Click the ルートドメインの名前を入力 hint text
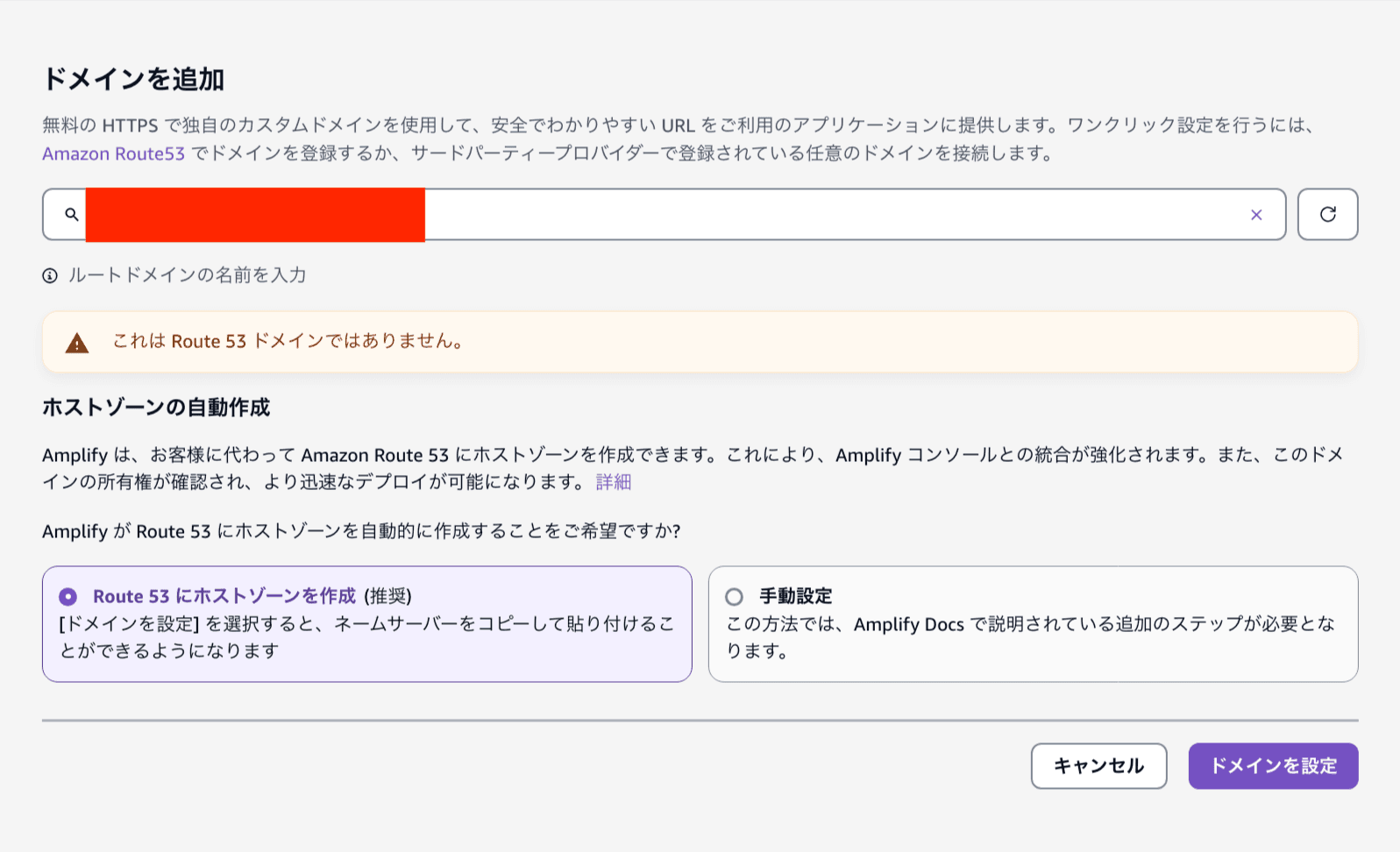Viewport: 1400px width, 852px height. 188,275
